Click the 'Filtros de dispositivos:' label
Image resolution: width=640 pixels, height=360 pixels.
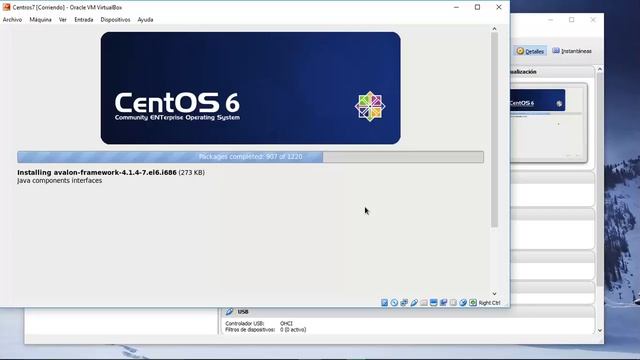point(250,329)
